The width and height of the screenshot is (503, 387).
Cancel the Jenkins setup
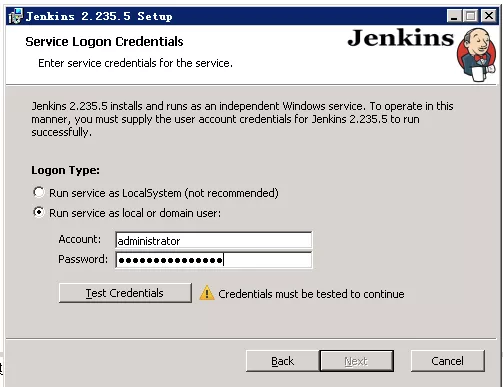[x=447, y=361]
